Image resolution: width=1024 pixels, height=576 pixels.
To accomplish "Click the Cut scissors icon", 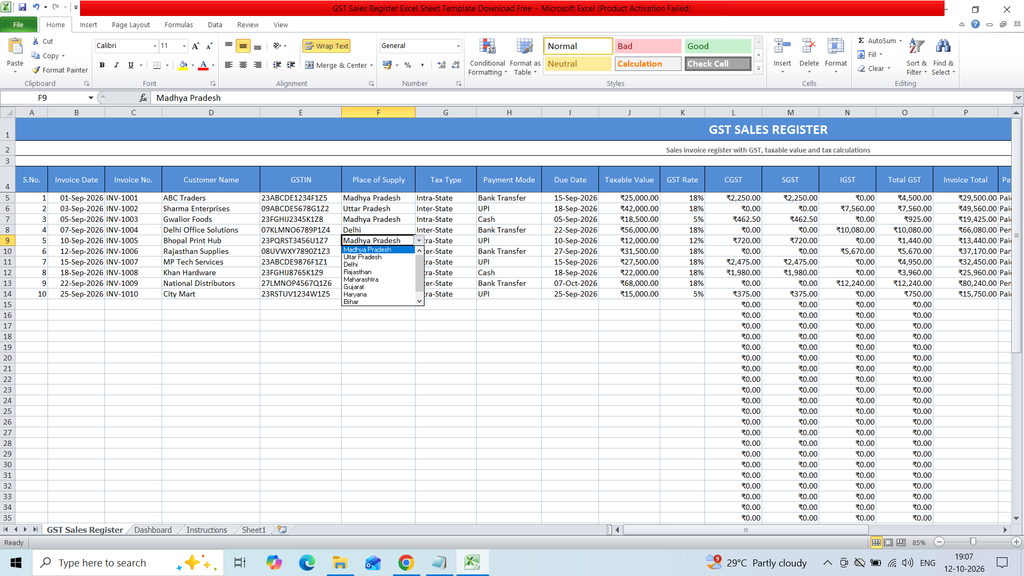I will coord(36,41).
